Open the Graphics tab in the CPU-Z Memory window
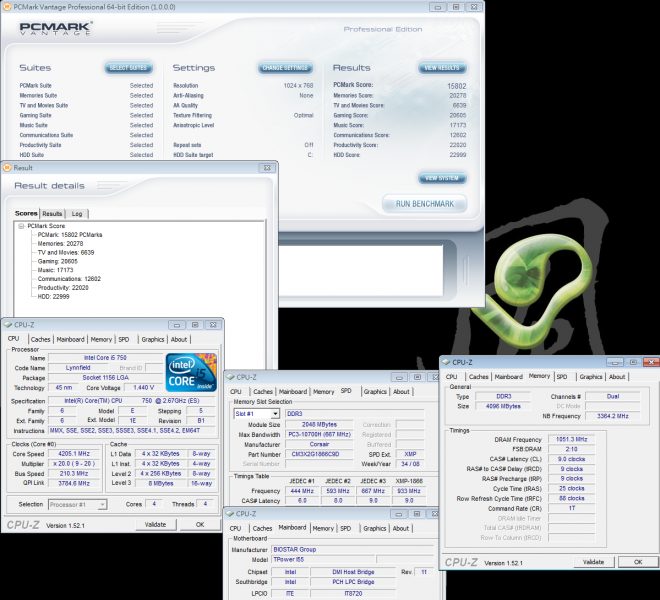Screen dimensions: 660x600 [591, 377]
